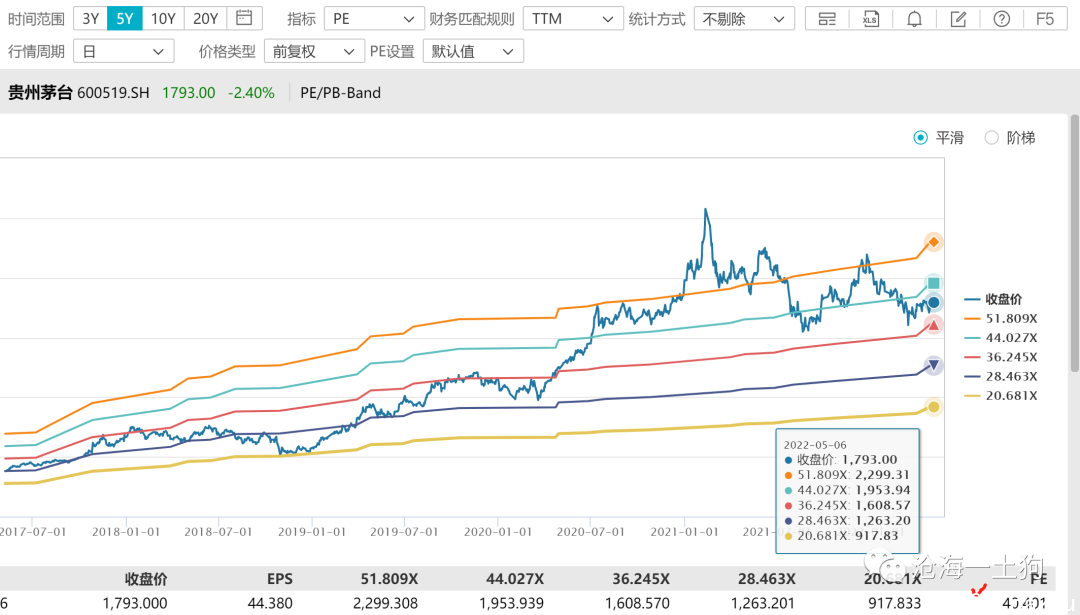Screen dimensions: 1080x615
Task: Toggle the 收盘价 series in the legend
Action: pyautogui.click(x=993, y=299)
